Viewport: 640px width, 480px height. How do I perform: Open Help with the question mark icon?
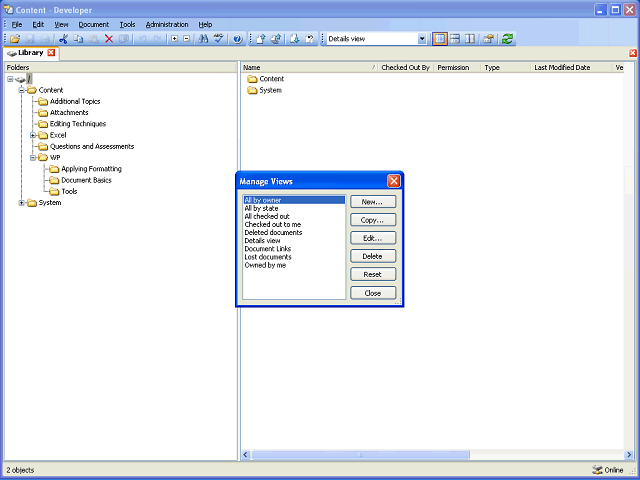tap(238, 39)
